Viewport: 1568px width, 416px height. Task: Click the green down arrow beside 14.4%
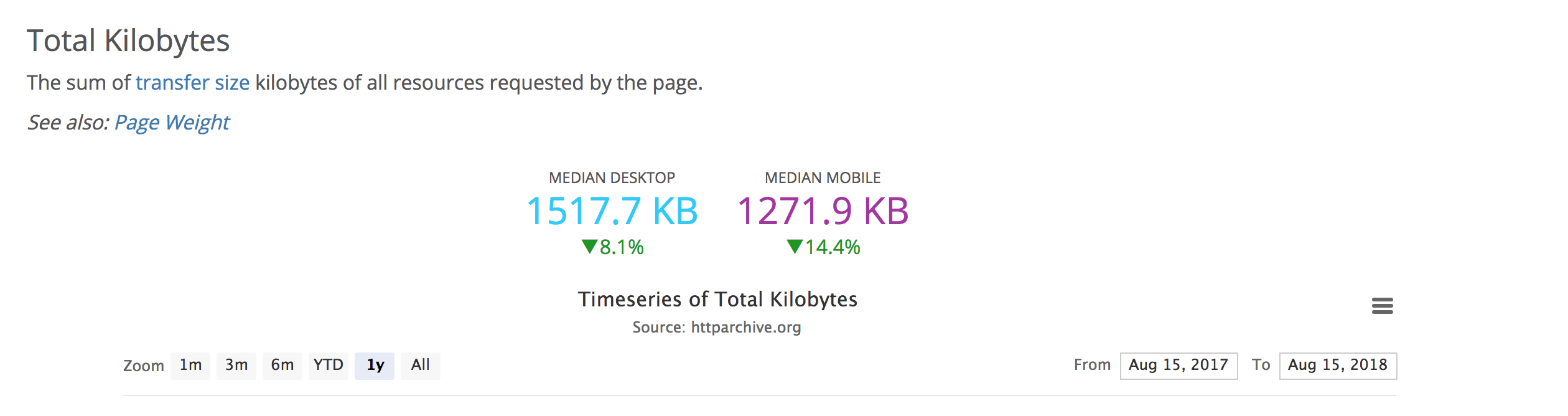[795, 247]
